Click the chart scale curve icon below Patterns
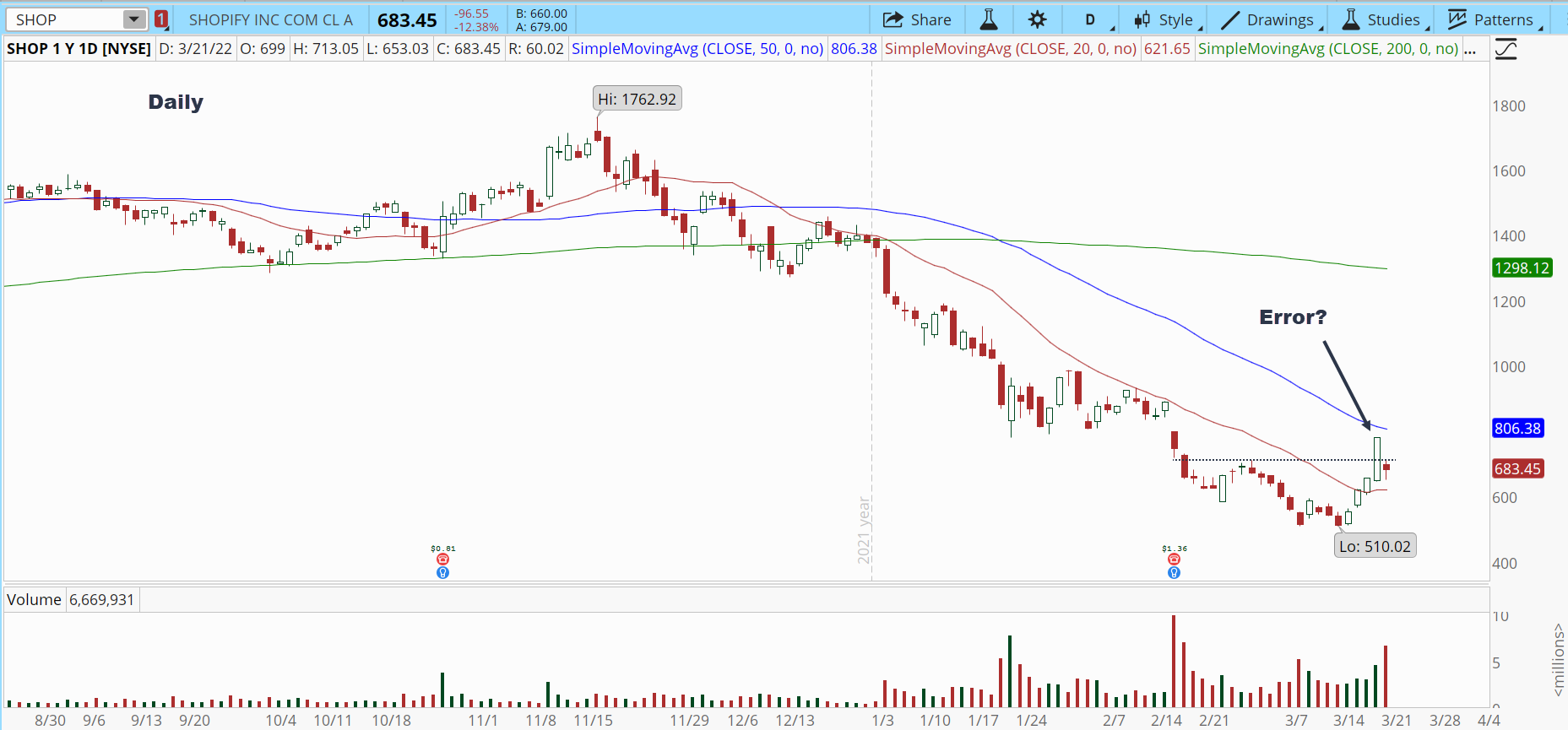Image resolution: width=1568 pixels, height=730 pixels. click(x=1506, y=50)
